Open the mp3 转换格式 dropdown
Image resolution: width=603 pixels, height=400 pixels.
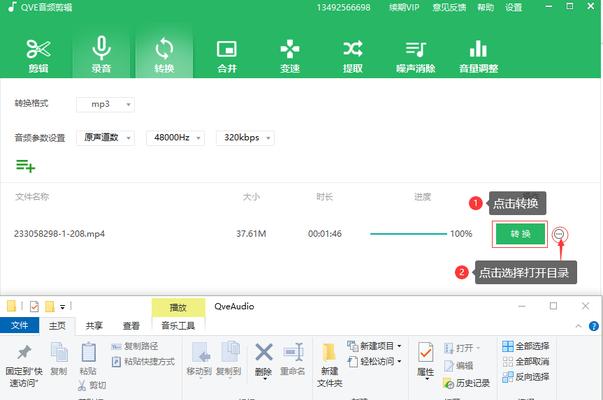(105, 104)
